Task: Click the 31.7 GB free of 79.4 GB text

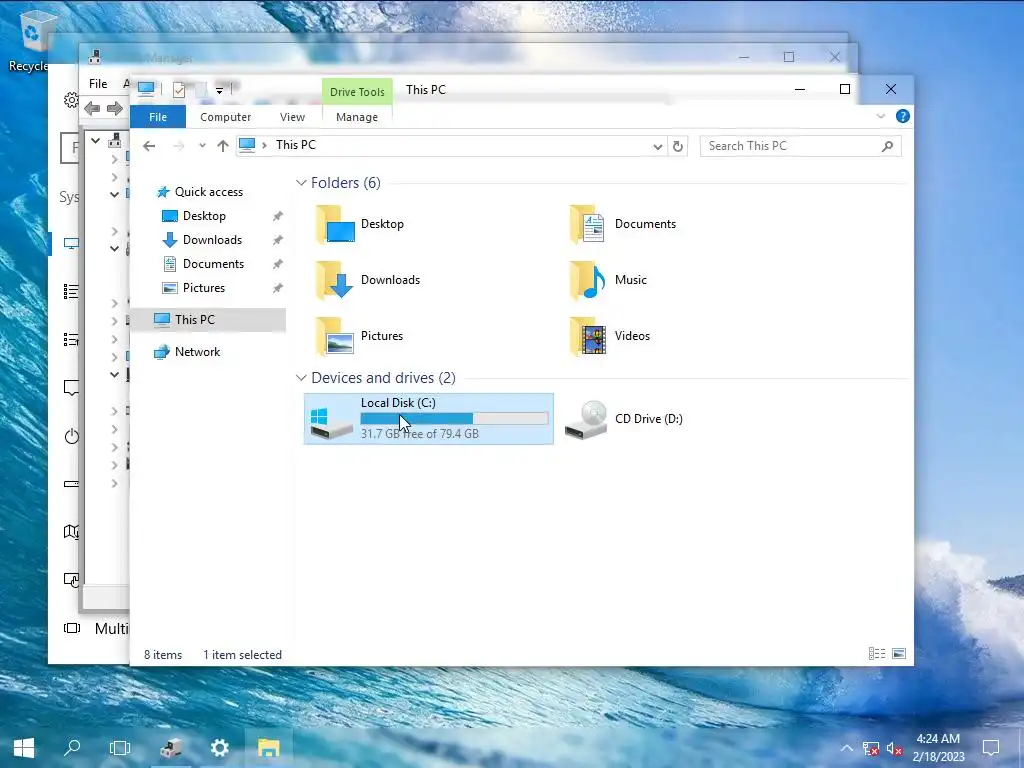Action: 420,434
